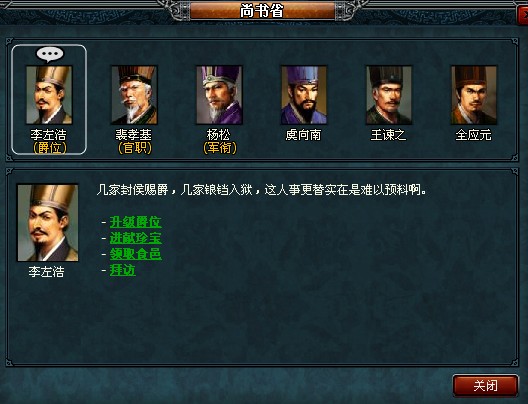Click the 尚书省 title banner
Viewport: 528px width, 404px height.
point(262,11)
